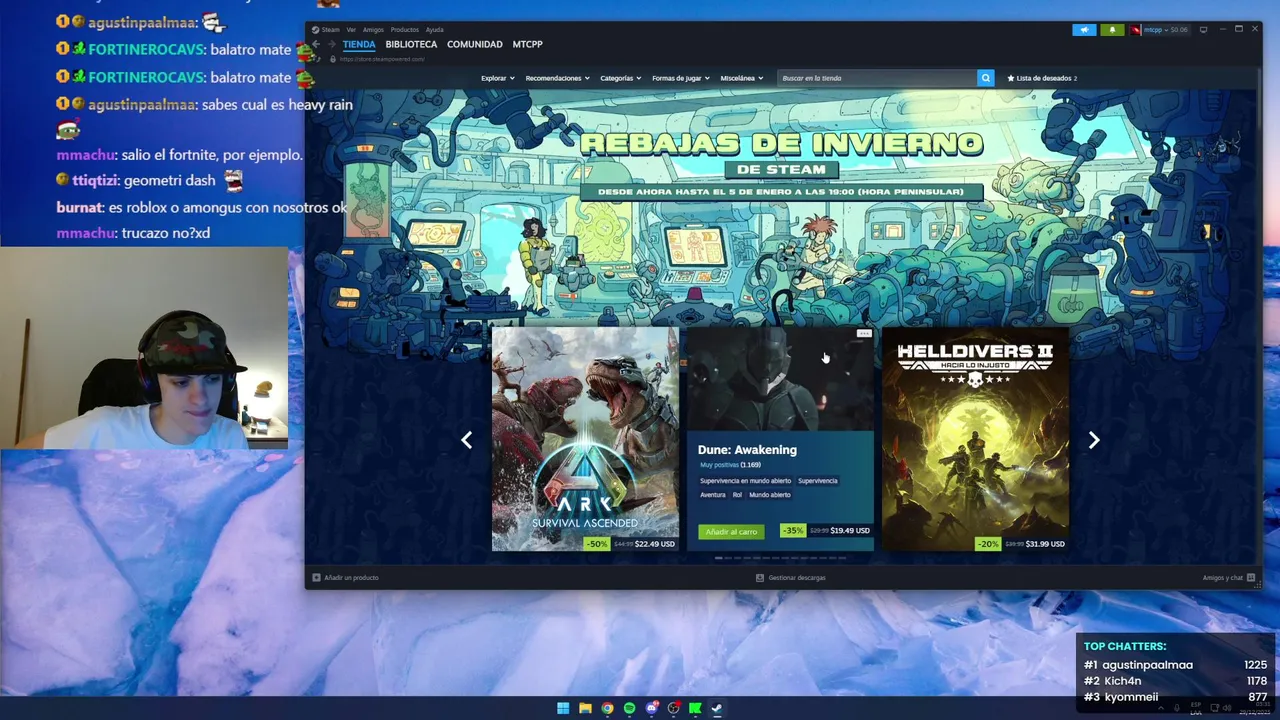Open the MTCPP profile tab
Viewport: 1280px width, 720px height.
pyautogui.click(x=527, y=44)
